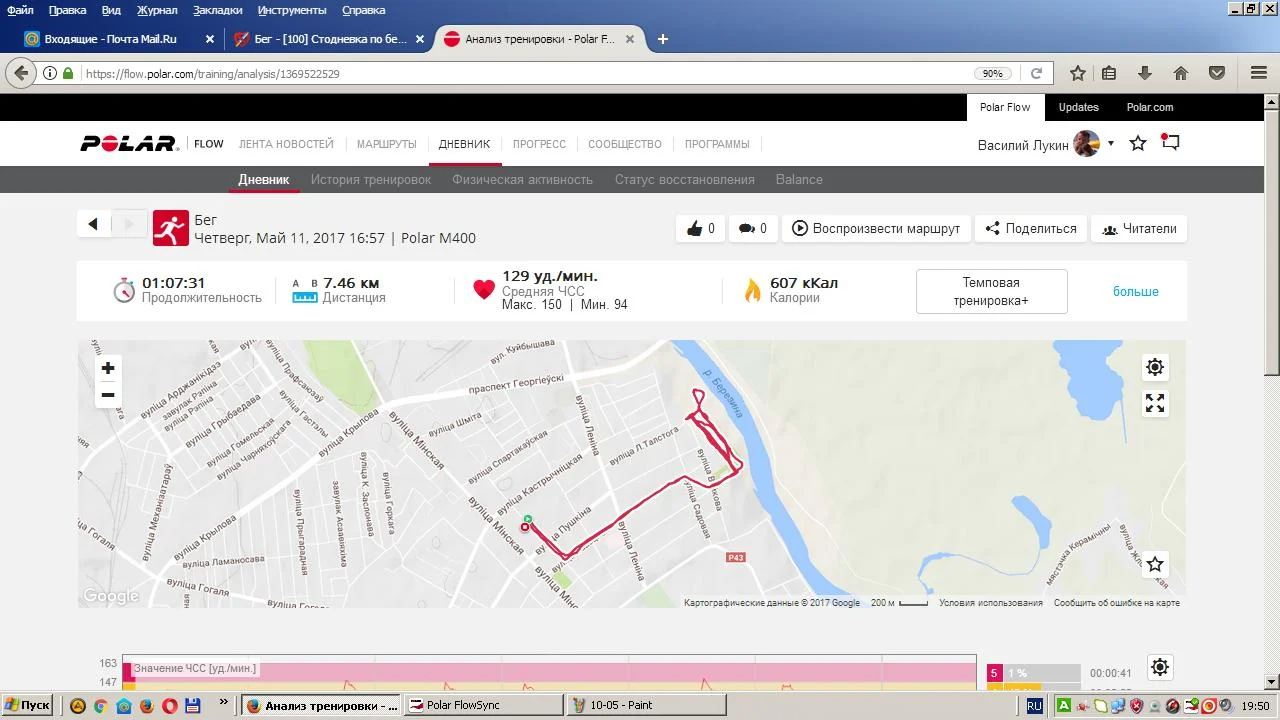The height and width of the screenshot is (720, 1280).
Task: Open the Лента новостей navigation item
Action: pyautogui.click(x=286, y=144)
